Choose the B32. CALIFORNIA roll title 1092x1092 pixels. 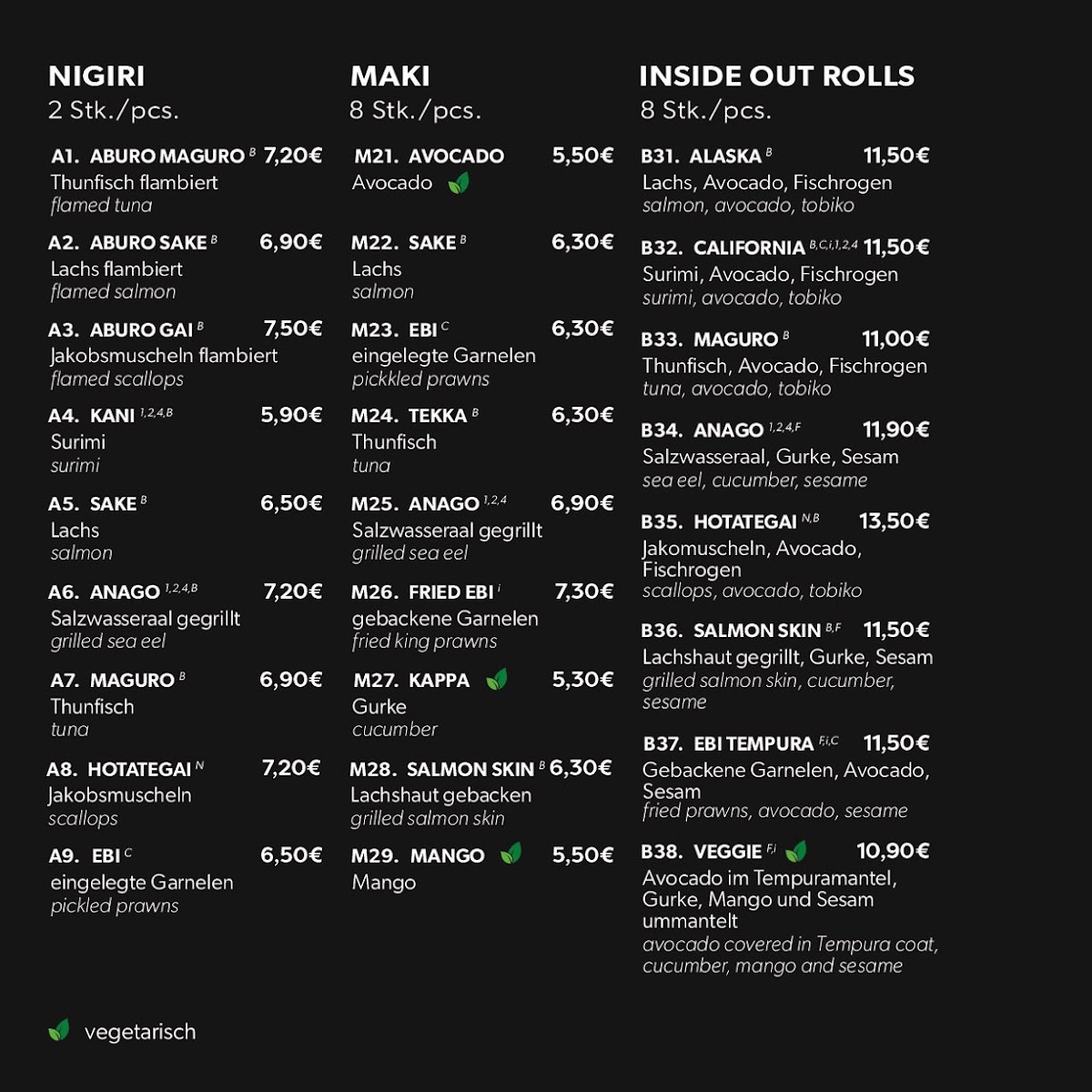(723, 248)
